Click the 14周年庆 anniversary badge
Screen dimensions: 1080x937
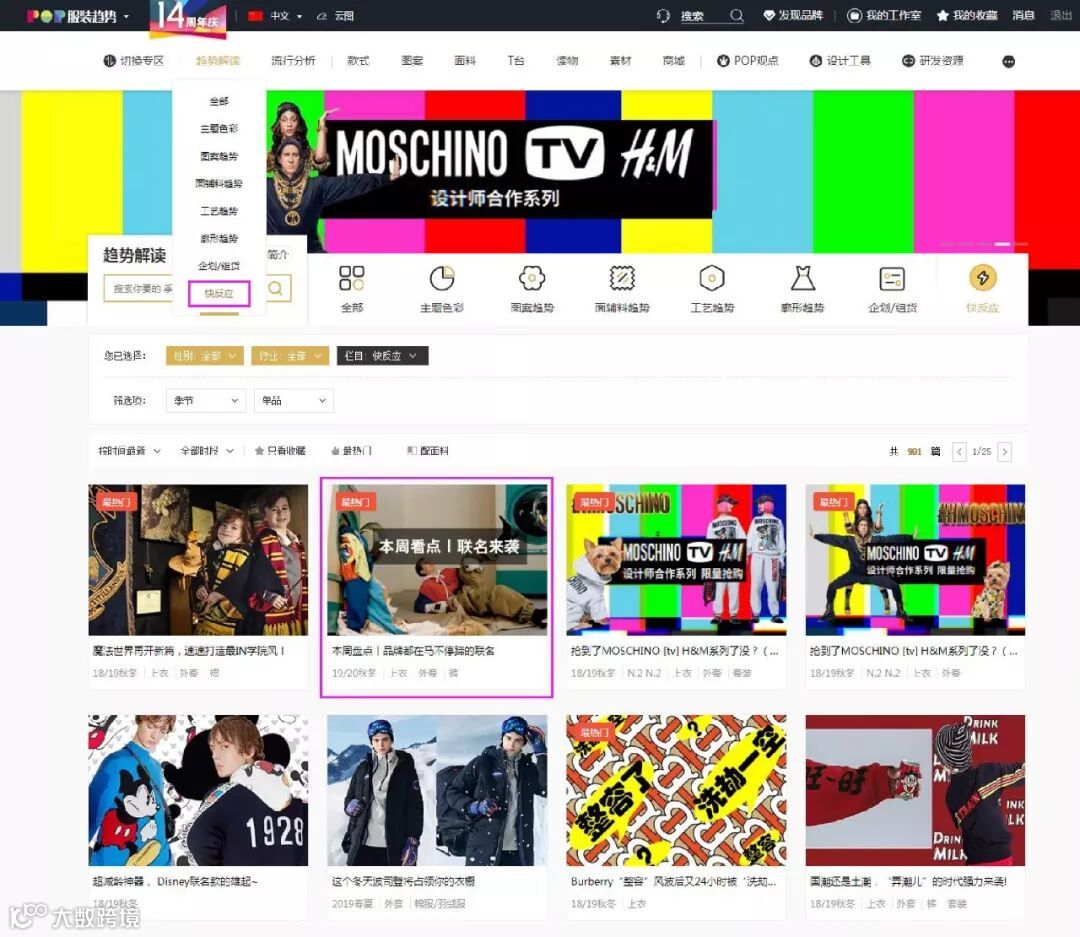click(x=188, y=17)
